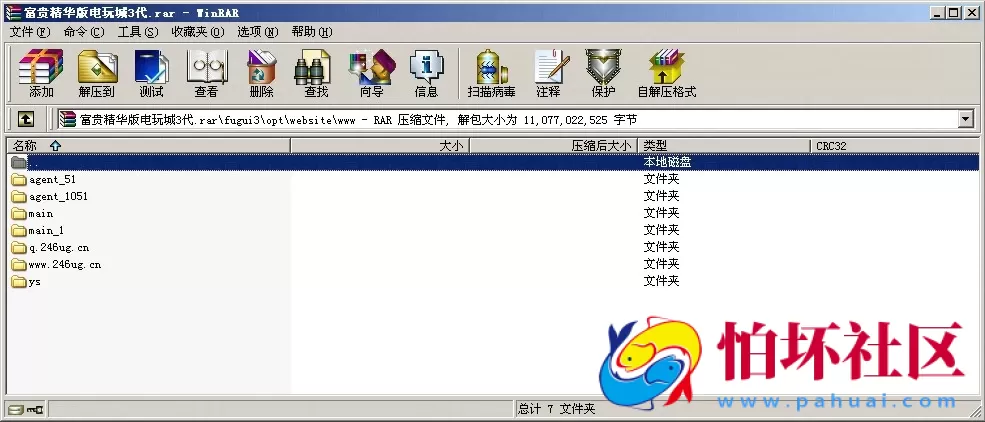Click the 删除 (Delete) toolbar icon

(261, 73)
